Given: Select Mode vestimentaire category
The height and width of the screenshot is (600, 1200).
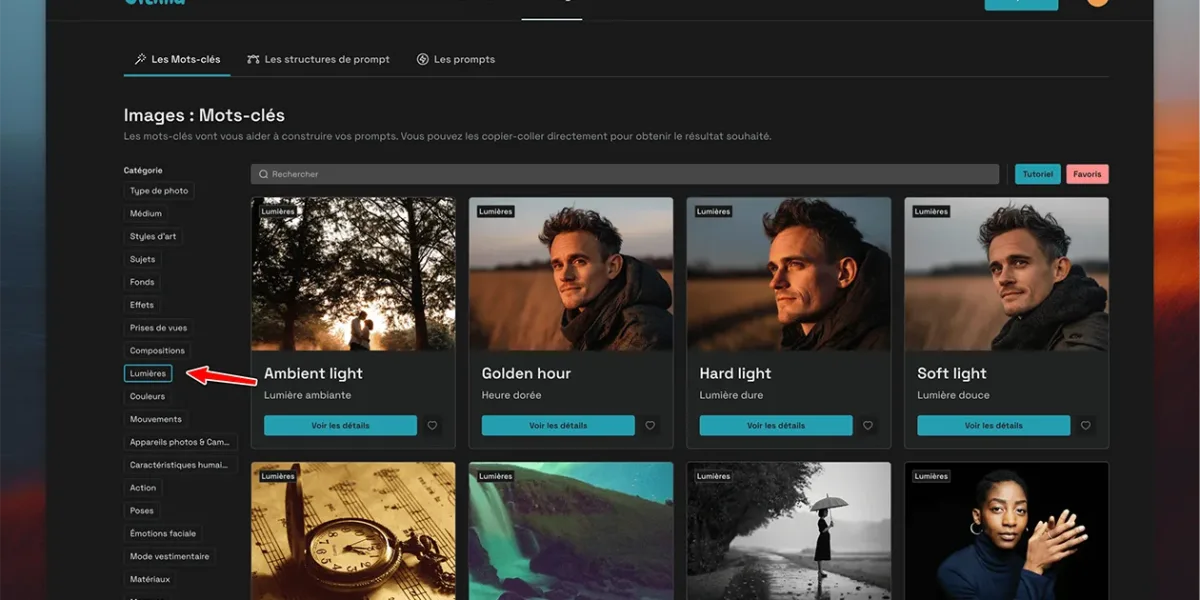Looking at the screenshot, I should (169, 556).
